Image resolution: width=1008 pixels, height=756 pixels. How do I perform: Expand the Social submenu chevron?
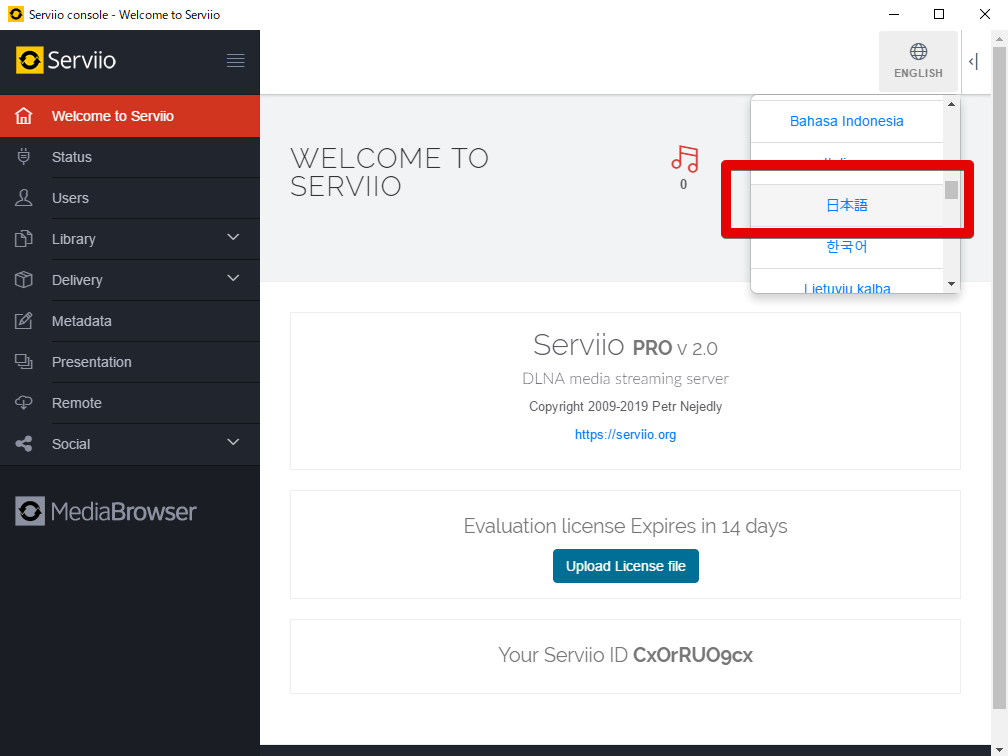(233, 442)
